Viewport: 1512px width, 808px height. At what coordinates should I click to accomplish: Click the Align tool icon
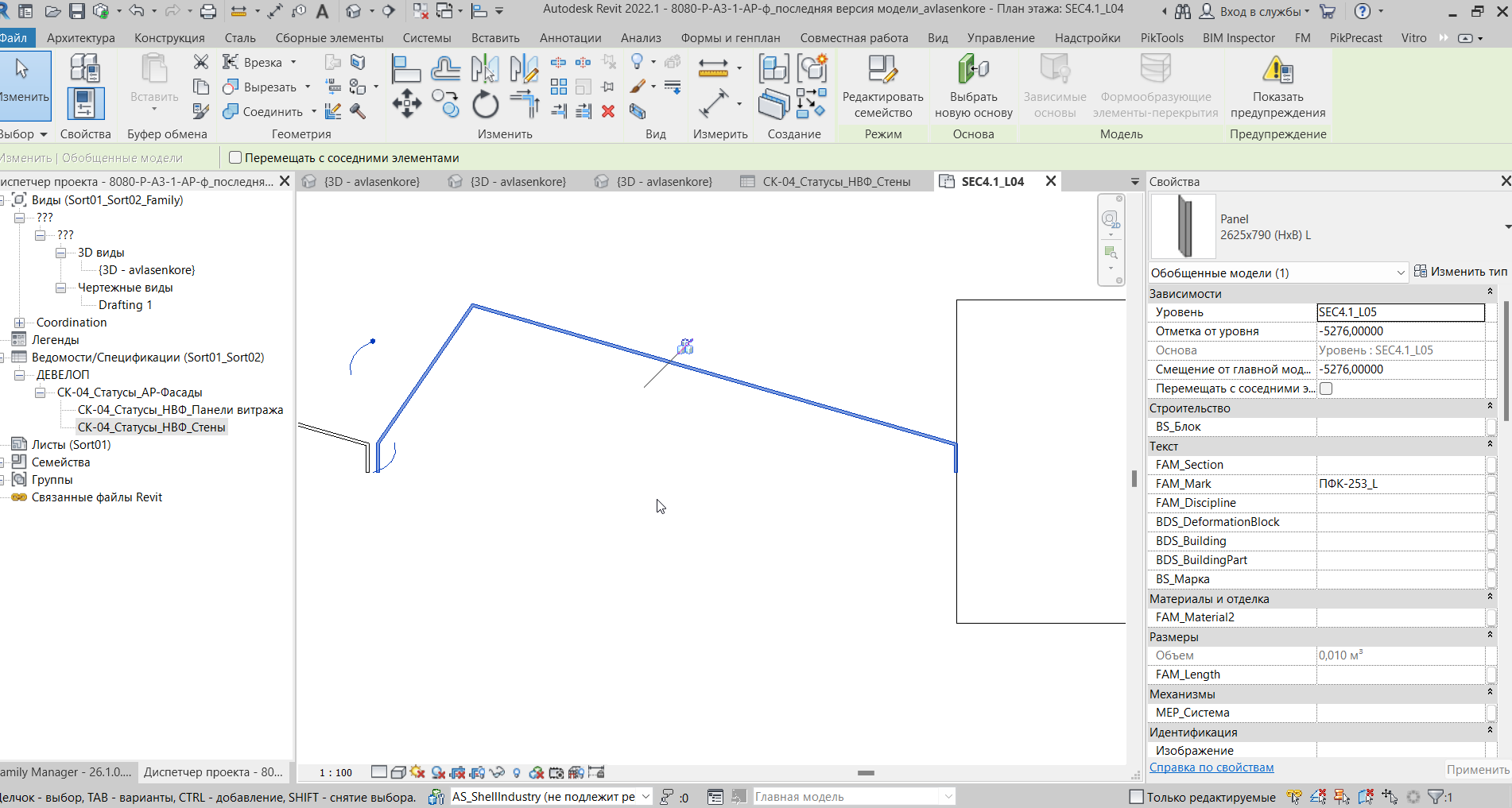[406, 69]
